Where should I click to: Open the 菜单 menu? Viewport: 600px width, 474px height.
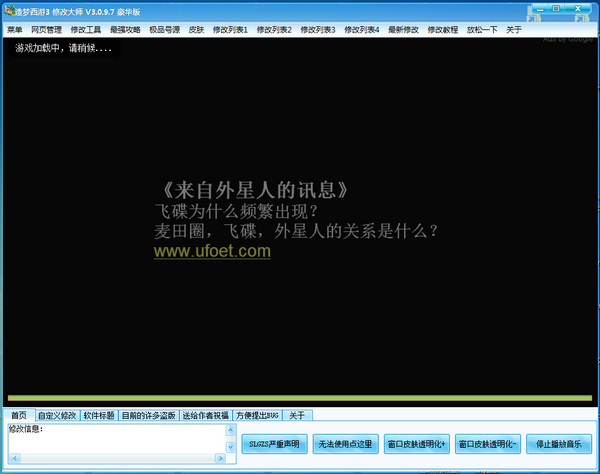click(14, 30)
